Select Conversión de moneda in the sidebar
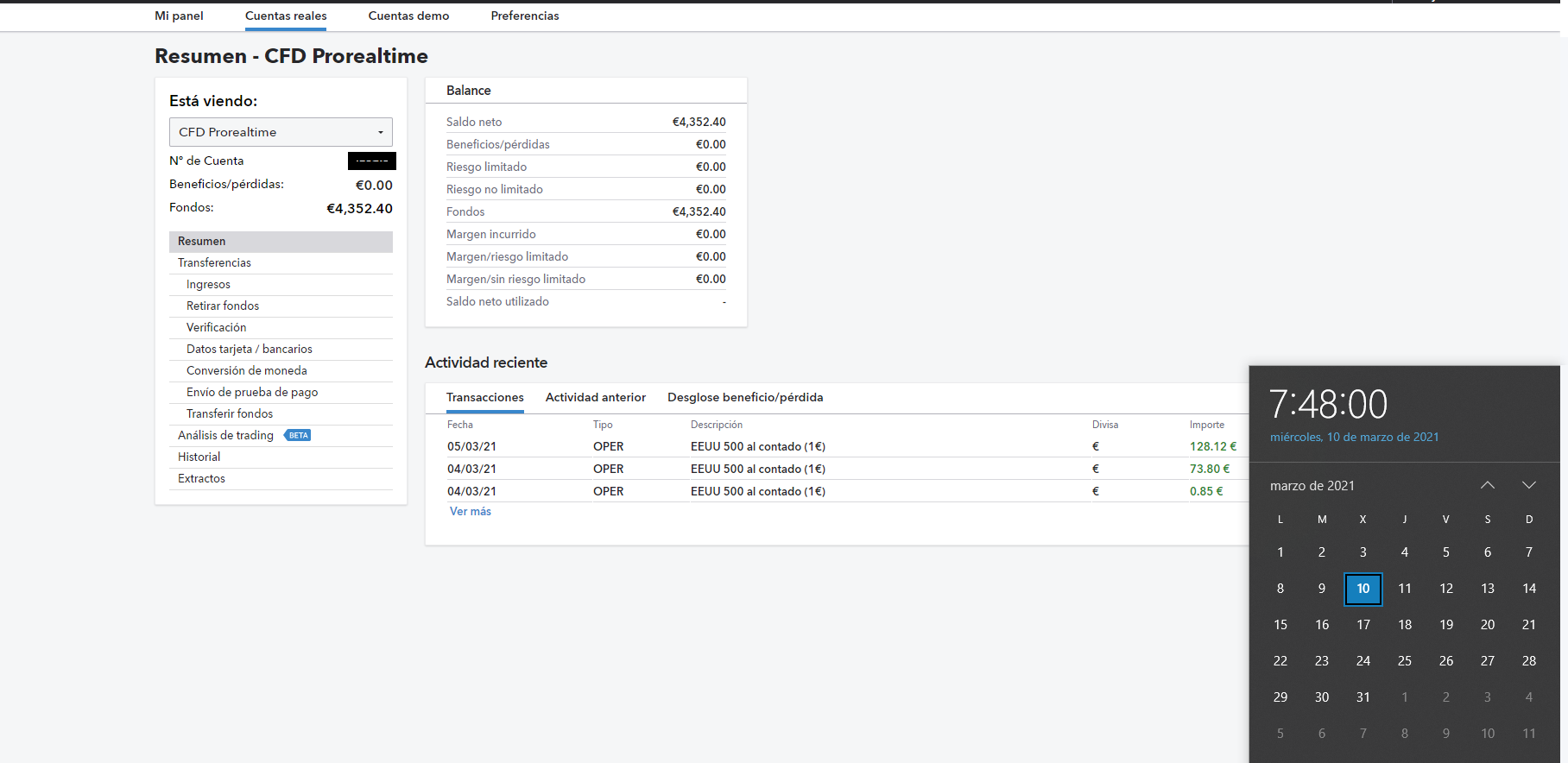 [246, 371]
